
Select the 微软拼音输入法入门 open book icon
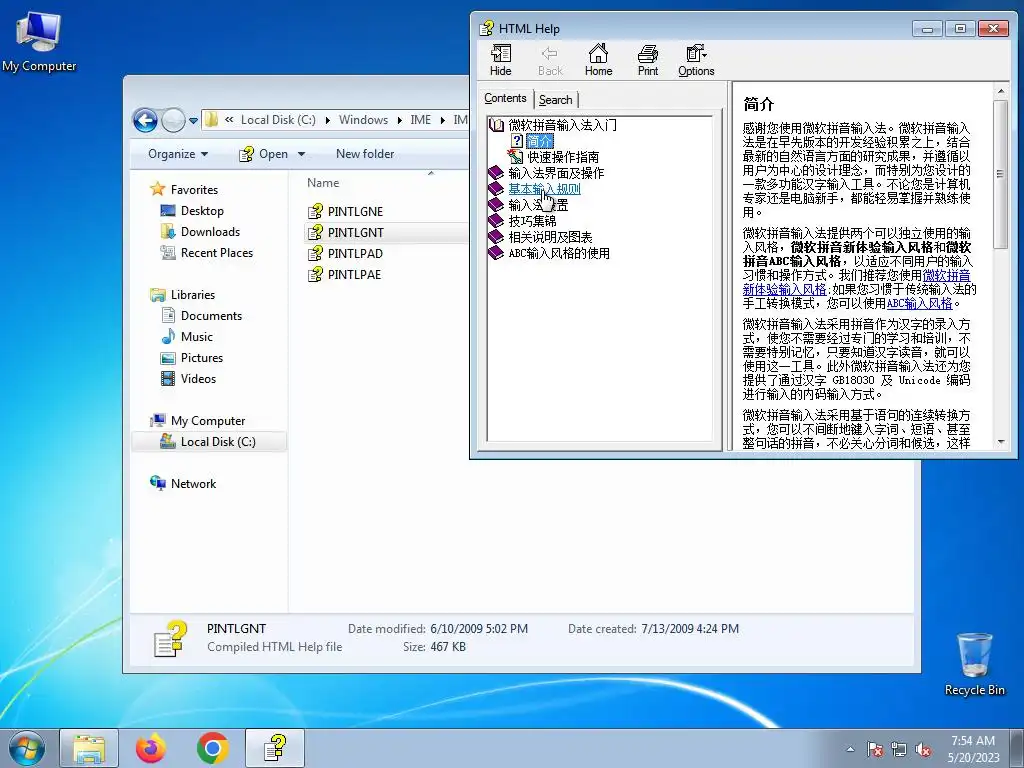point(496,125)
